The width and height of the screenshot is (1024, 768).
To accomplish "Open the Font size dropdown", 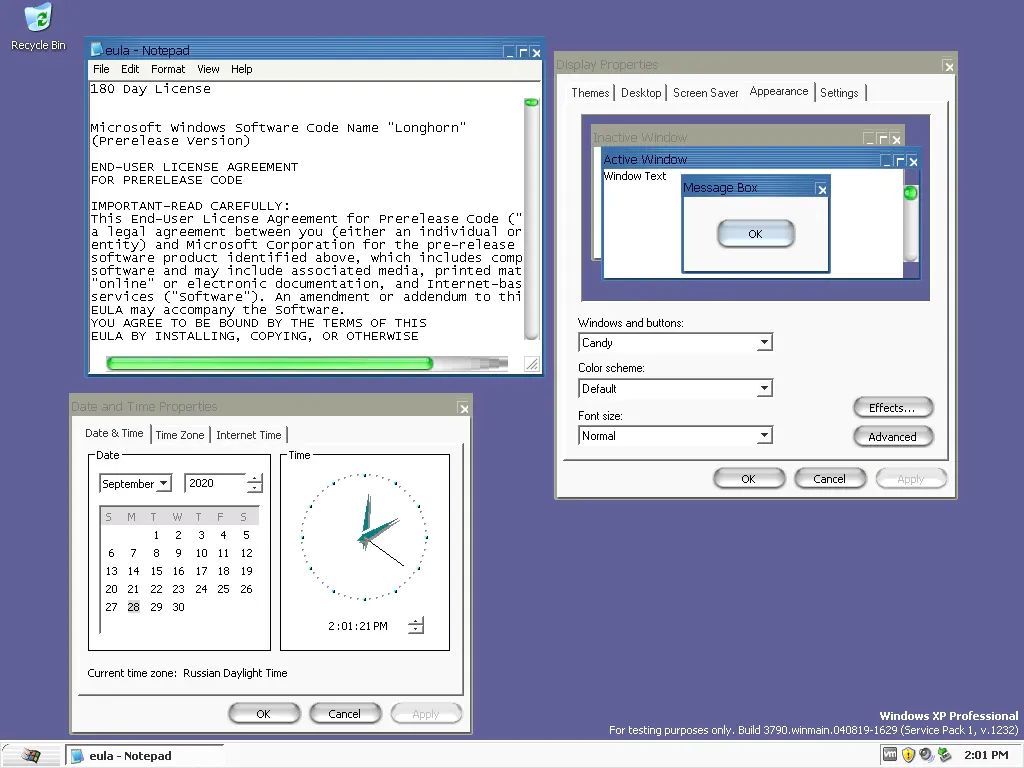I will 764,436.
